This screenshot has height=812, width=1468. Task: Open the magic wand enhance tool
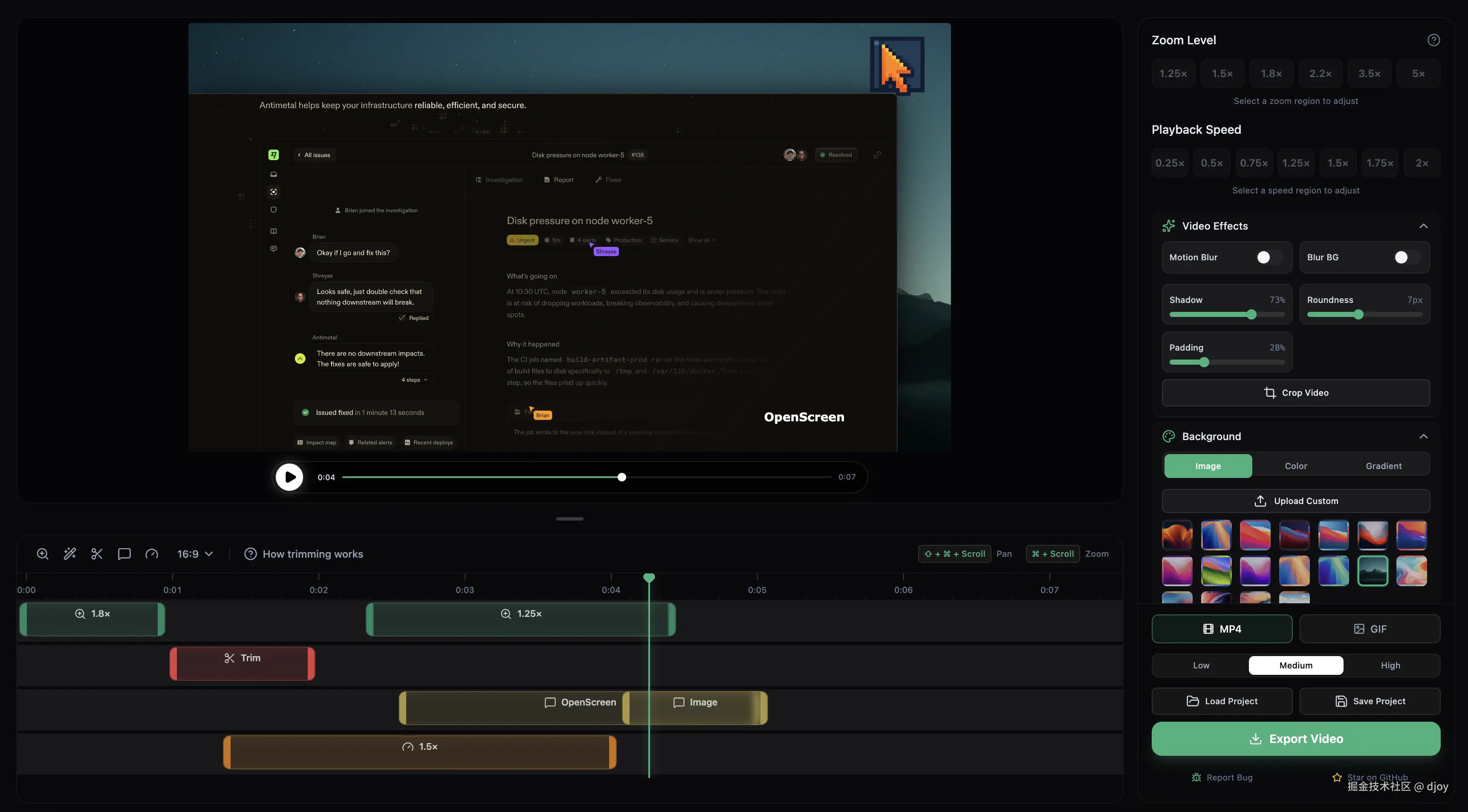(x=69, y=553)
